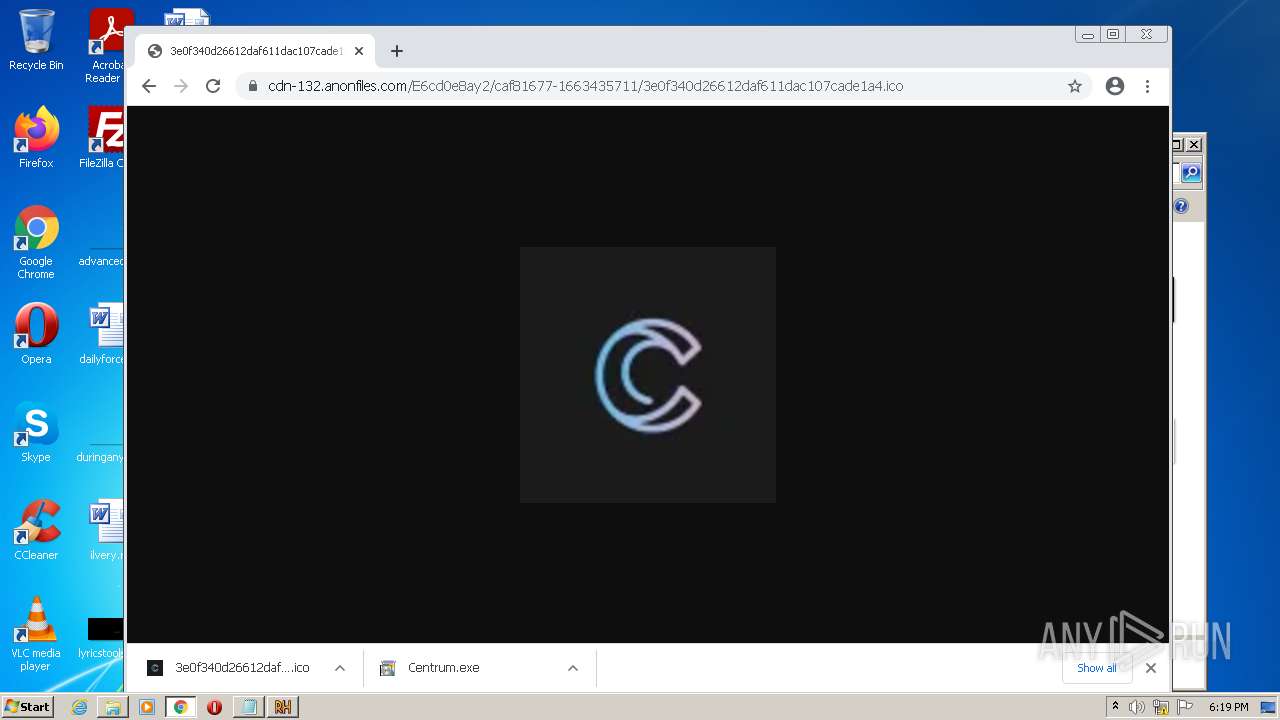
Task: Select the anonfiles URL in the address bar
Action: (585, 86)
